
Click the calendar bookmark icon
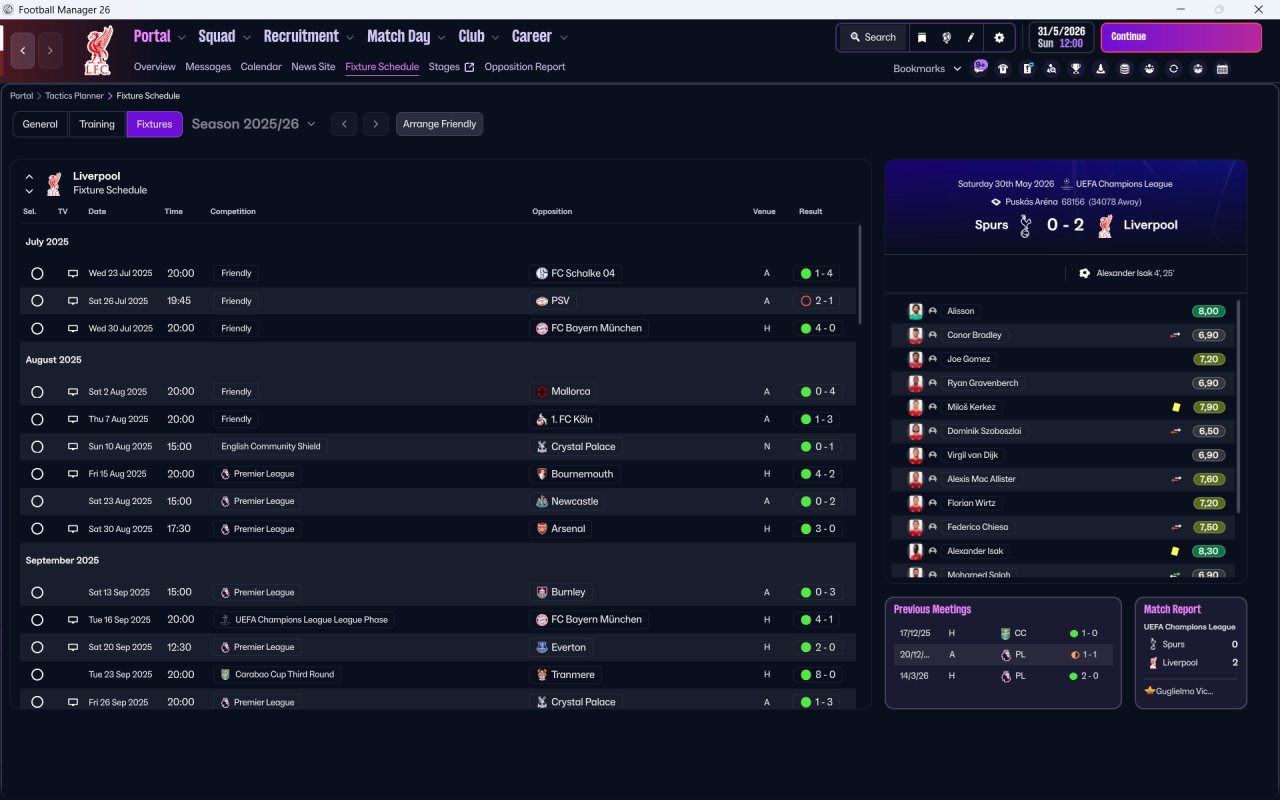1222,69
